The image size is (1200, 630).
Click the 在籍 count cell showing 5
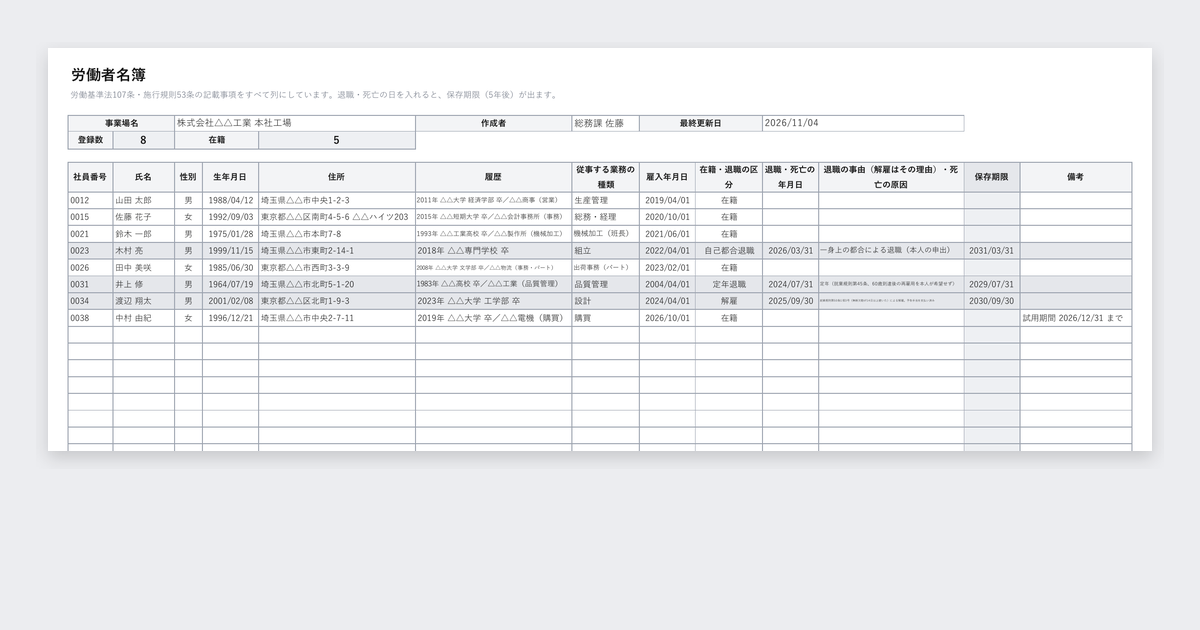coord(336,141)
